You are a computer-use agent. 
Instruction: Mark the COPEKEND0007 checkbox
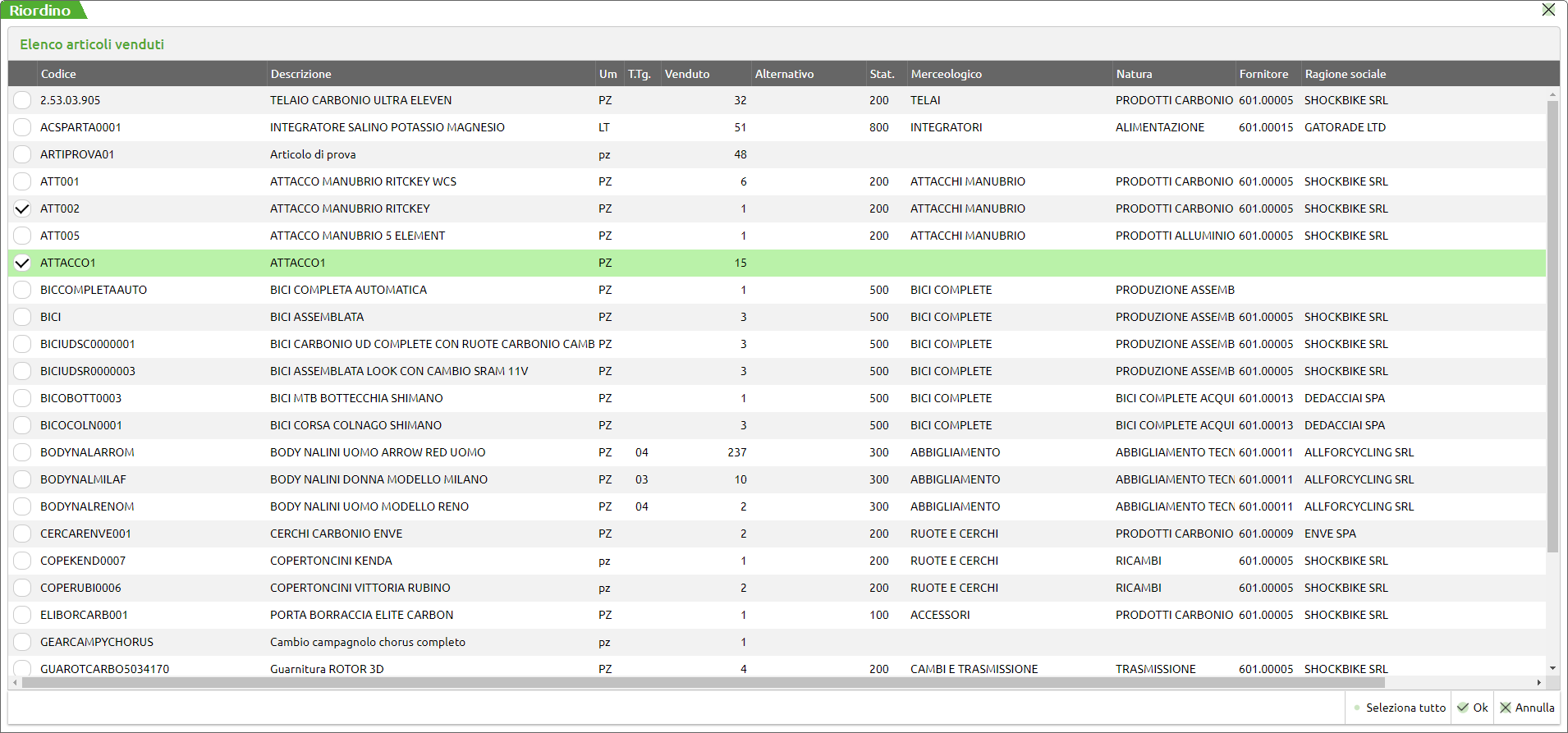pos(22,561)
